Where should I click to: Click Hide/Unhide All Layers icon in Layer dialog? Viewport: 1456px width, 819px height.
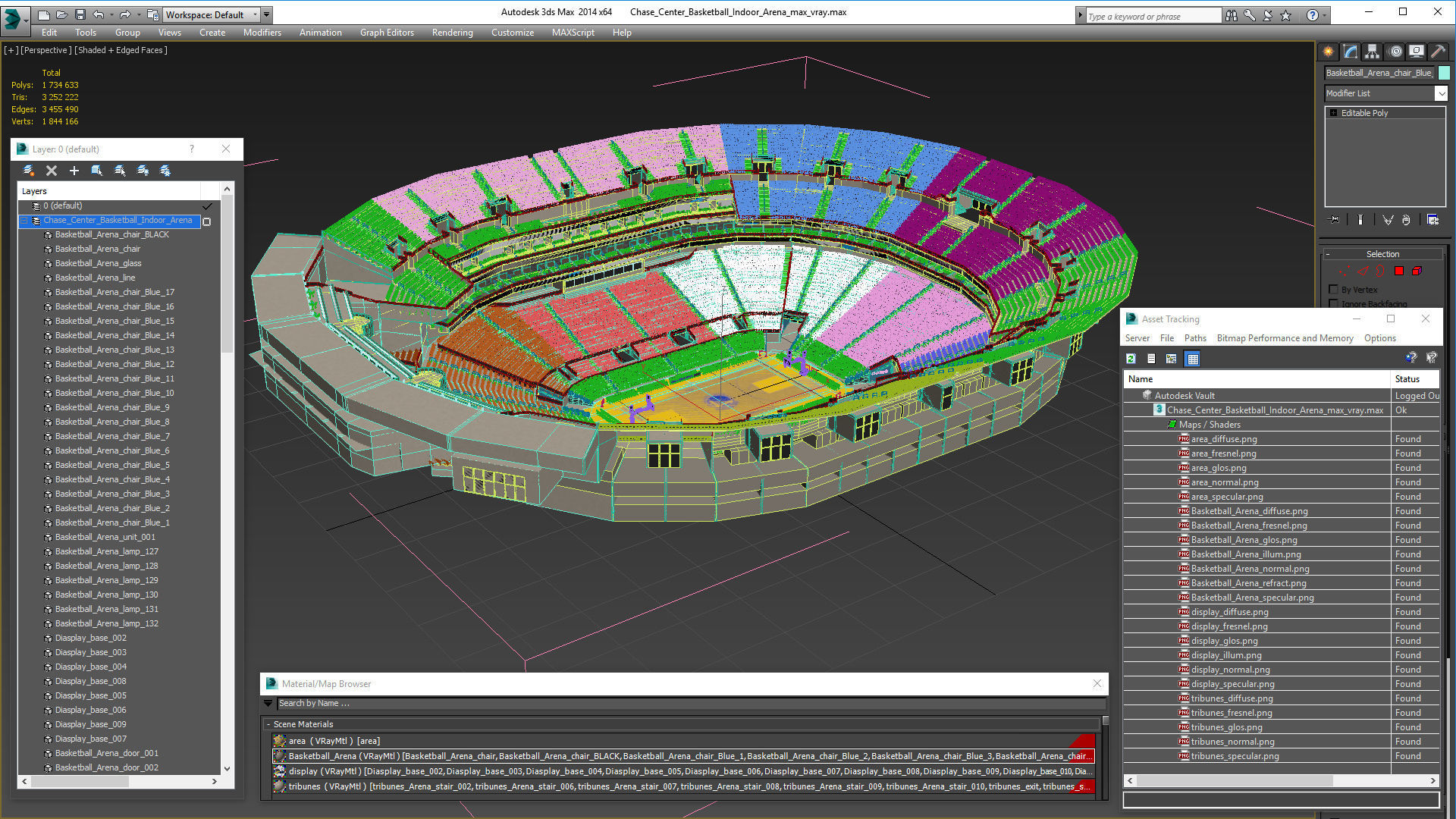click(143, 171)
